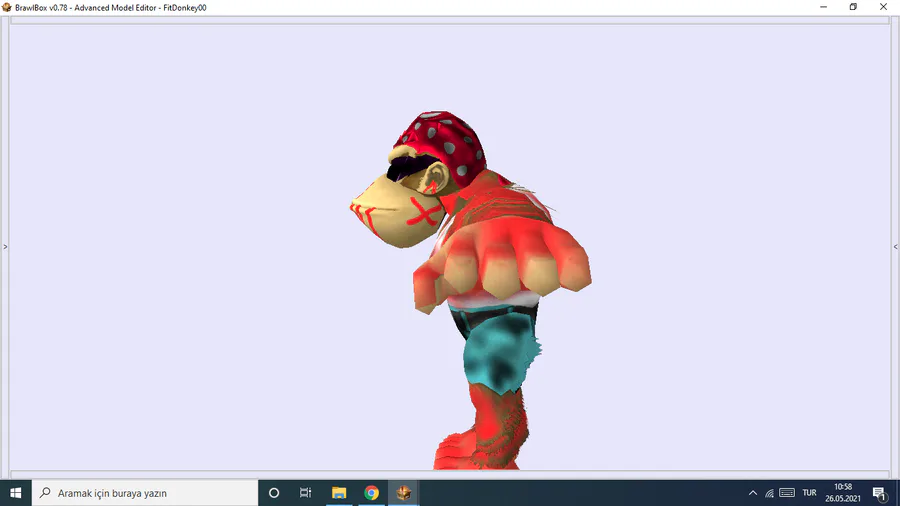Screen dimensions: 900x506
Task: Expand the right panel arrow in BrawlBox
Action: [x=895, y=247]
